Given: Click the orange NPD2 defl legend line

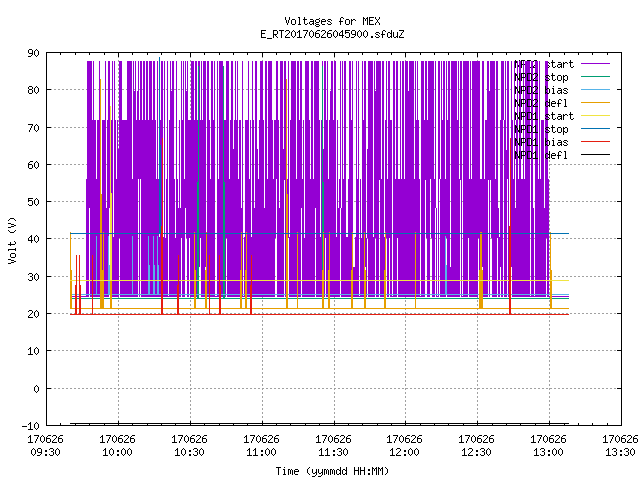Looking at the screenshot, I should point(595,102).
